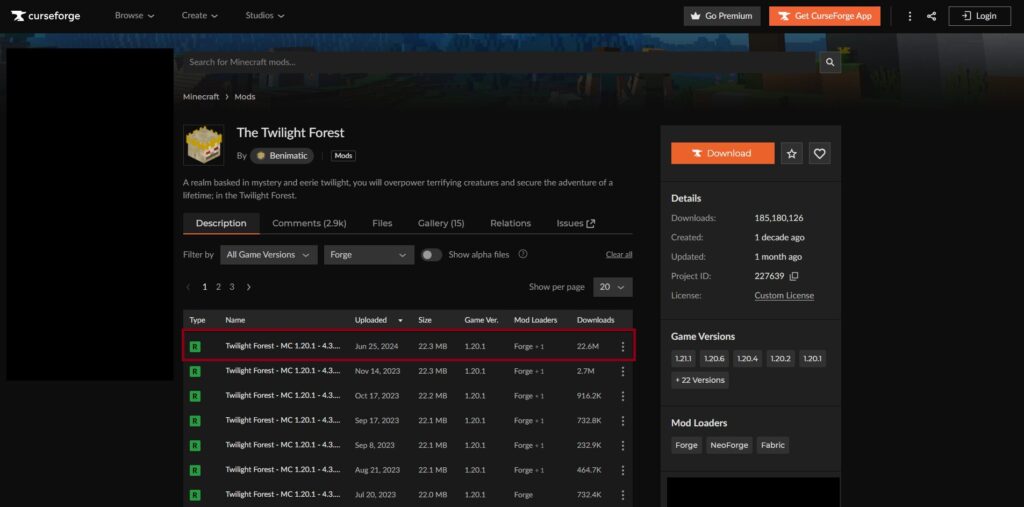Toggle Show alpha files switch
Screen dimensions: 1024x507
click(431, 255)
